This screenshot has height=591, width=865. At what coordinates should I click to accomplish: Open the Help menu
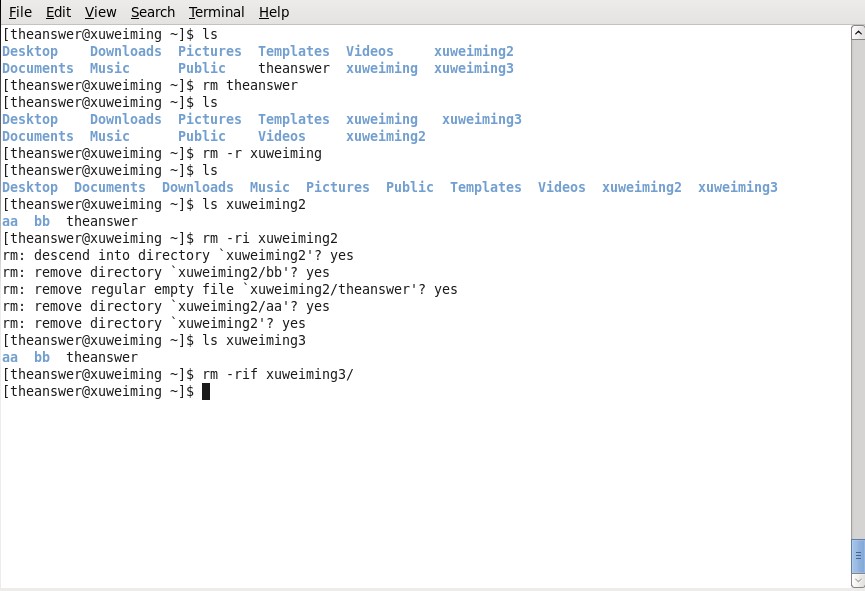[x=274, y=12]
